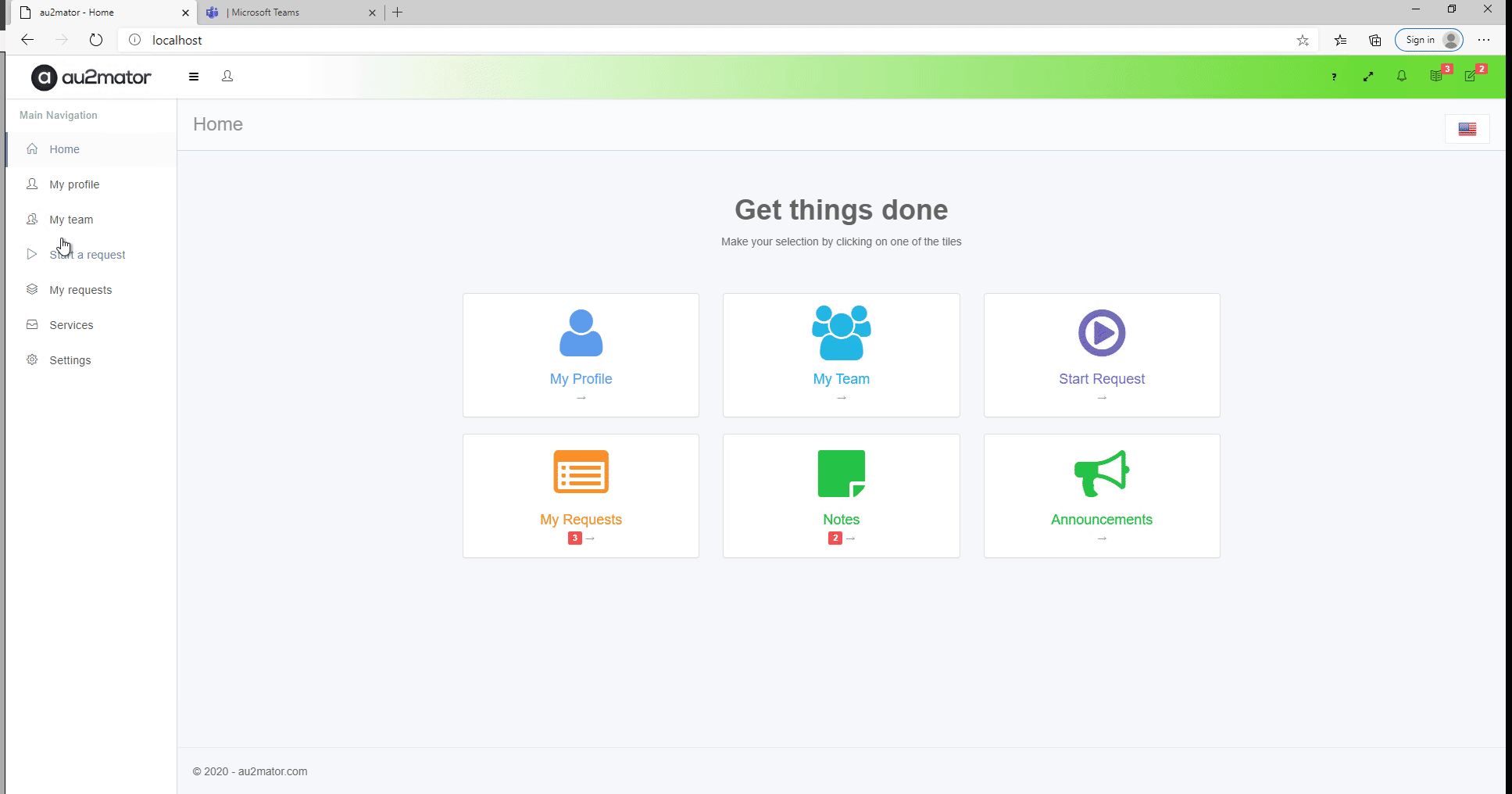The image size is (1512, 794).
Task: Click the blue My Profile tile icon
Action: coord(581,333)
